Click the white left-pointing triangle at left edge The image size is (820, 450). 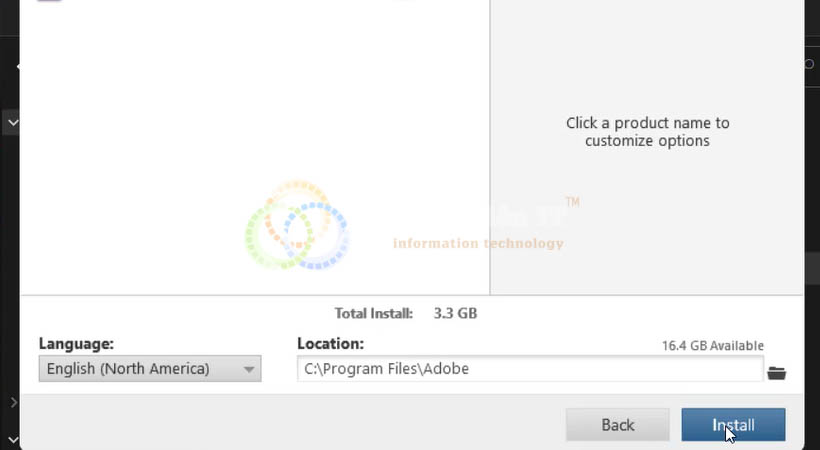point(18,66)
